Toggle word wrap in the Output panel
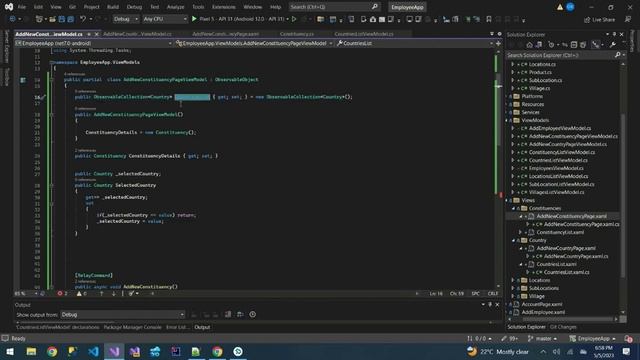The image size is (640, 360). pos(240,314)
